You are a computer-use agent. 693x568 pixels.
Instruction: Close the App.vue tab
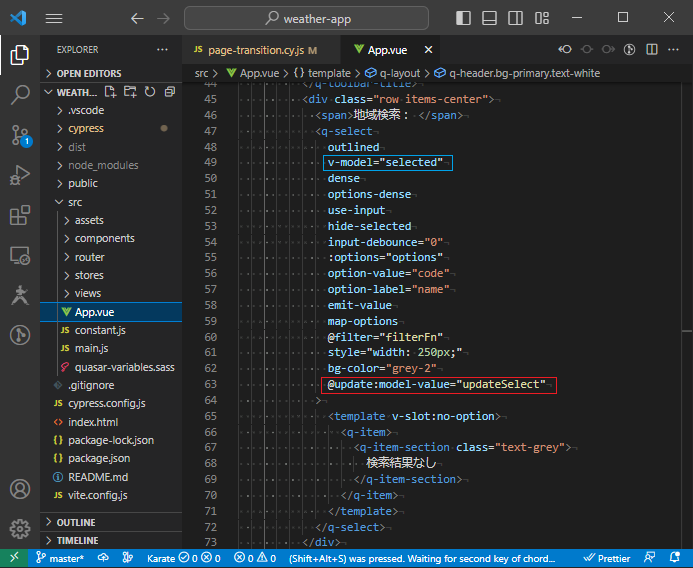click(x=428, y=50)
